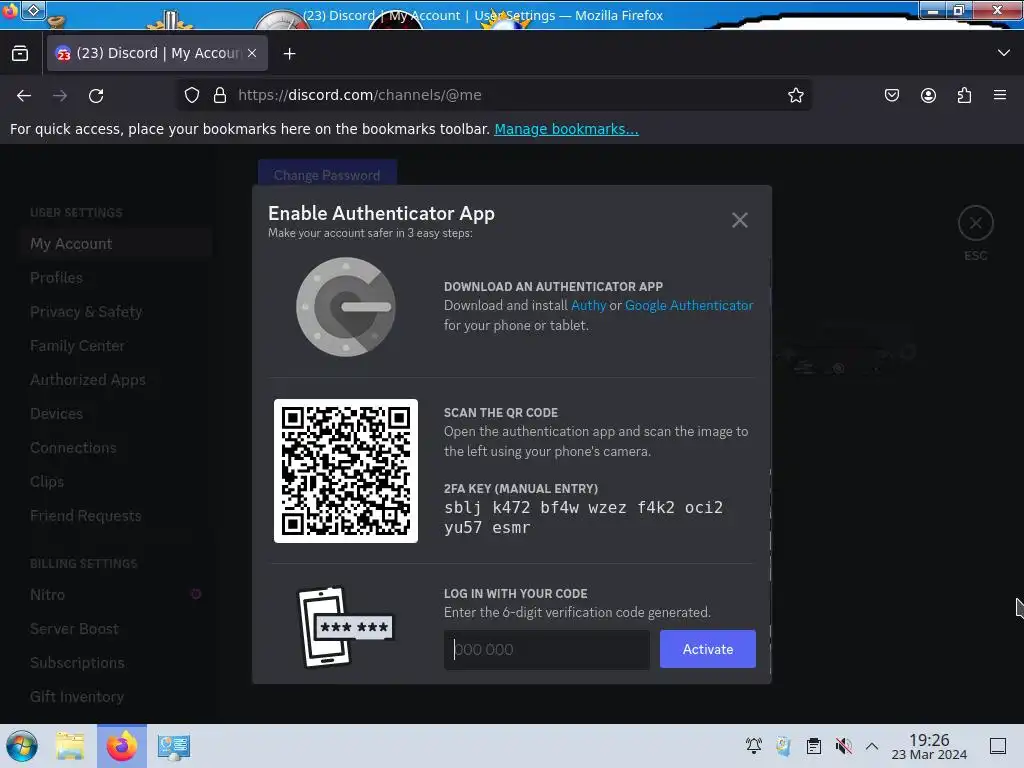Click the address bar URL
Viewport: 1024px width, 768px height.
click(360, 95)
